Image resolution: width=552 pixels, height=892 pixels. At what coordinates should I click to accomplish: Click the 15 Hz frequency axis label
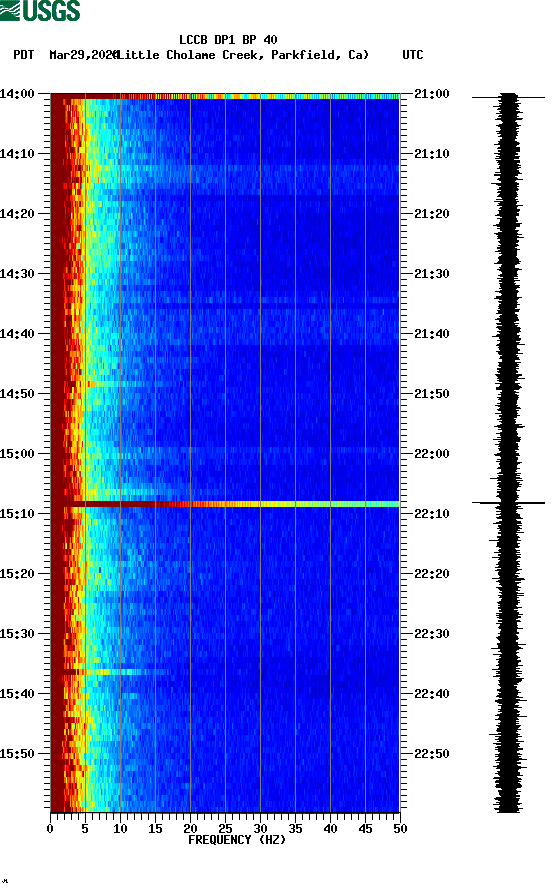[x=155, y=829]
